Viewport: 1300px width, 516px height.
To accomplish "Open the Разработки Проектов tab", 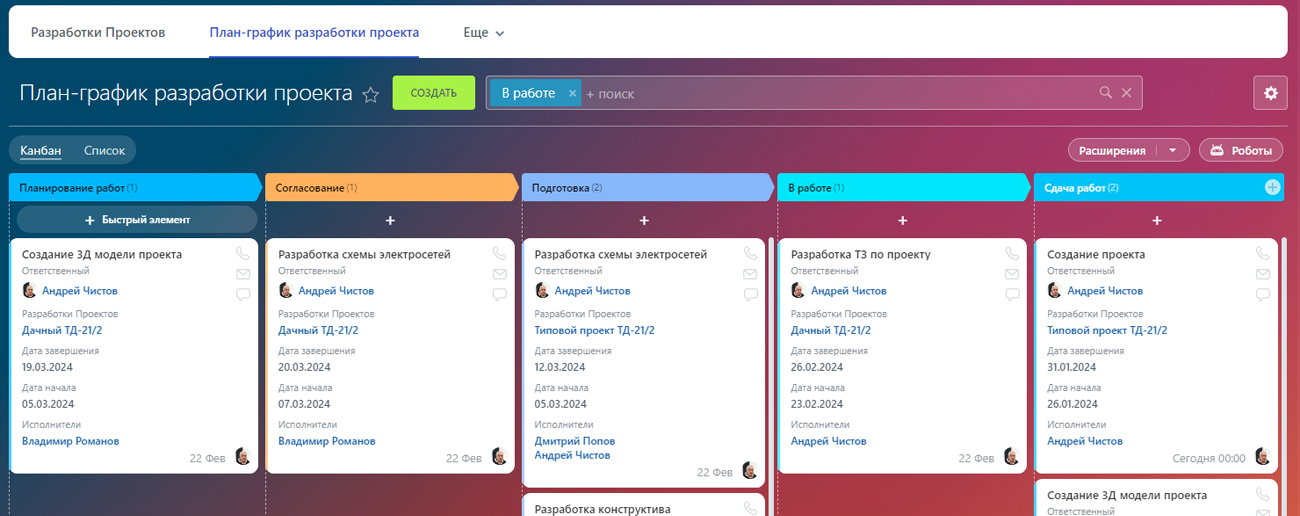I will pyautogui.click(x=98, y=33).
